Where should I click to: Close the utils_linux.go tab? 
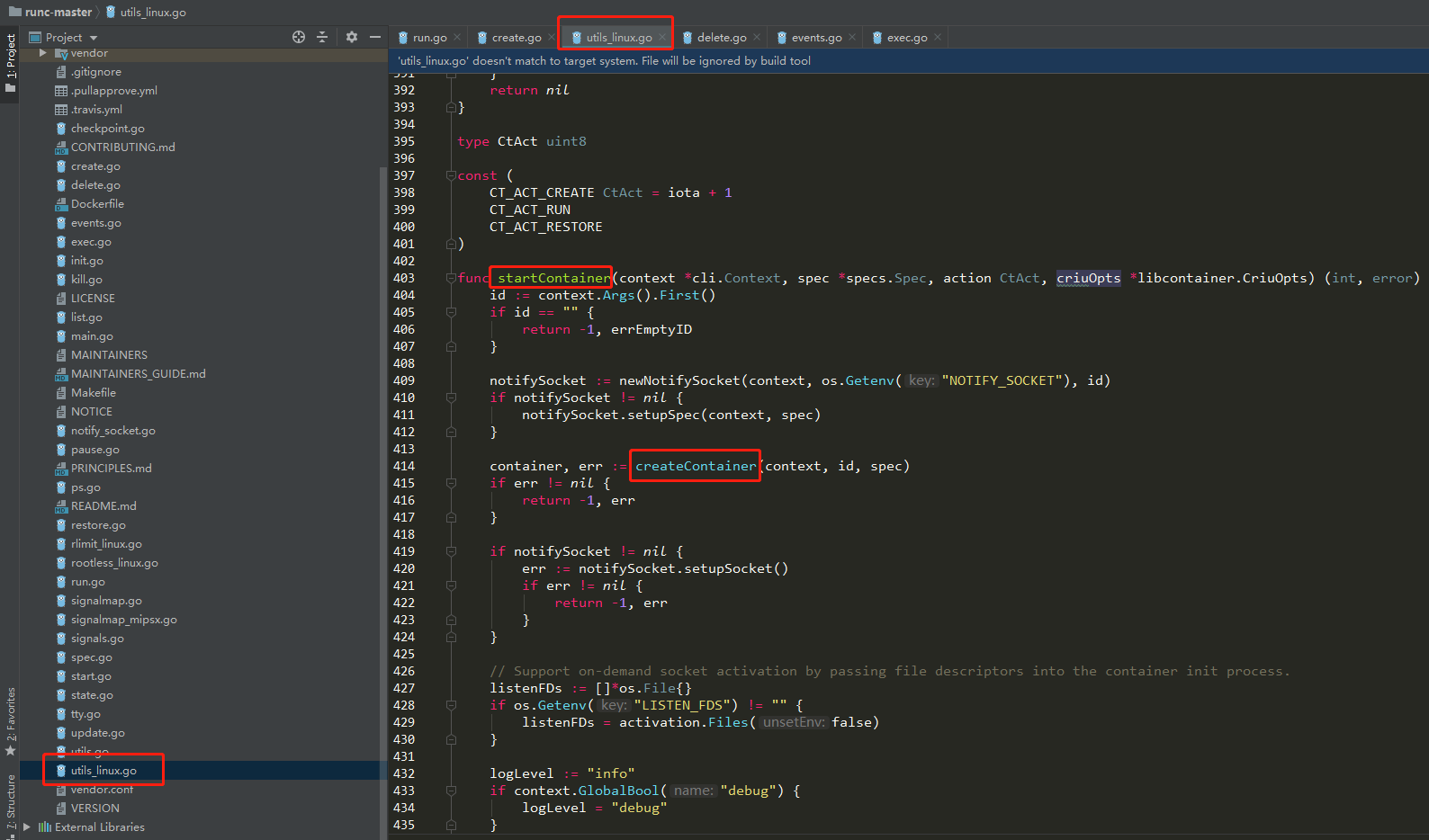tap(661, 37)
